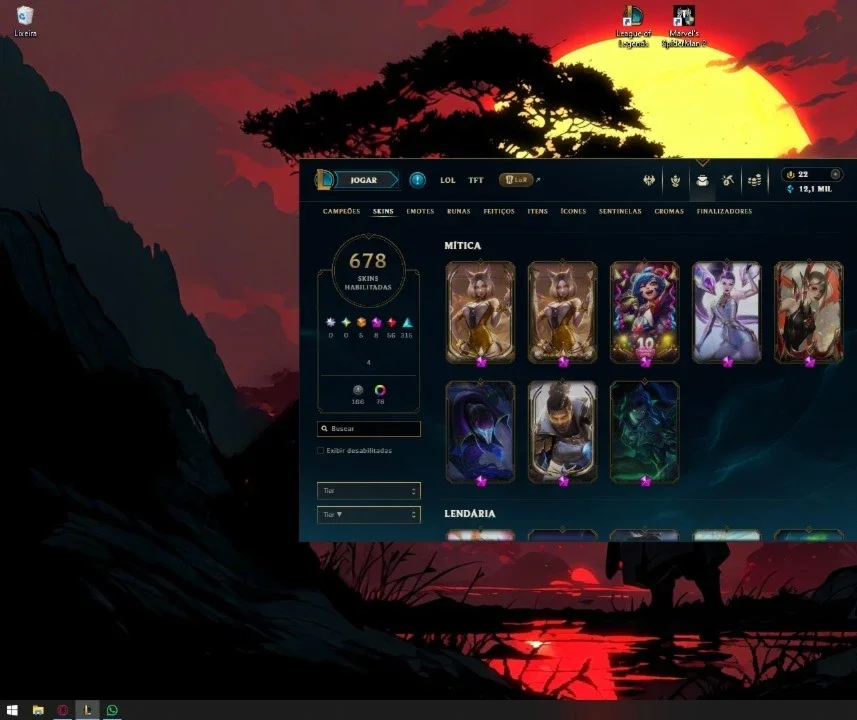The width and height of the screenshot is (857, 720).
Task: Switch to the TFT game tab
Action: [x=476, y=180]
